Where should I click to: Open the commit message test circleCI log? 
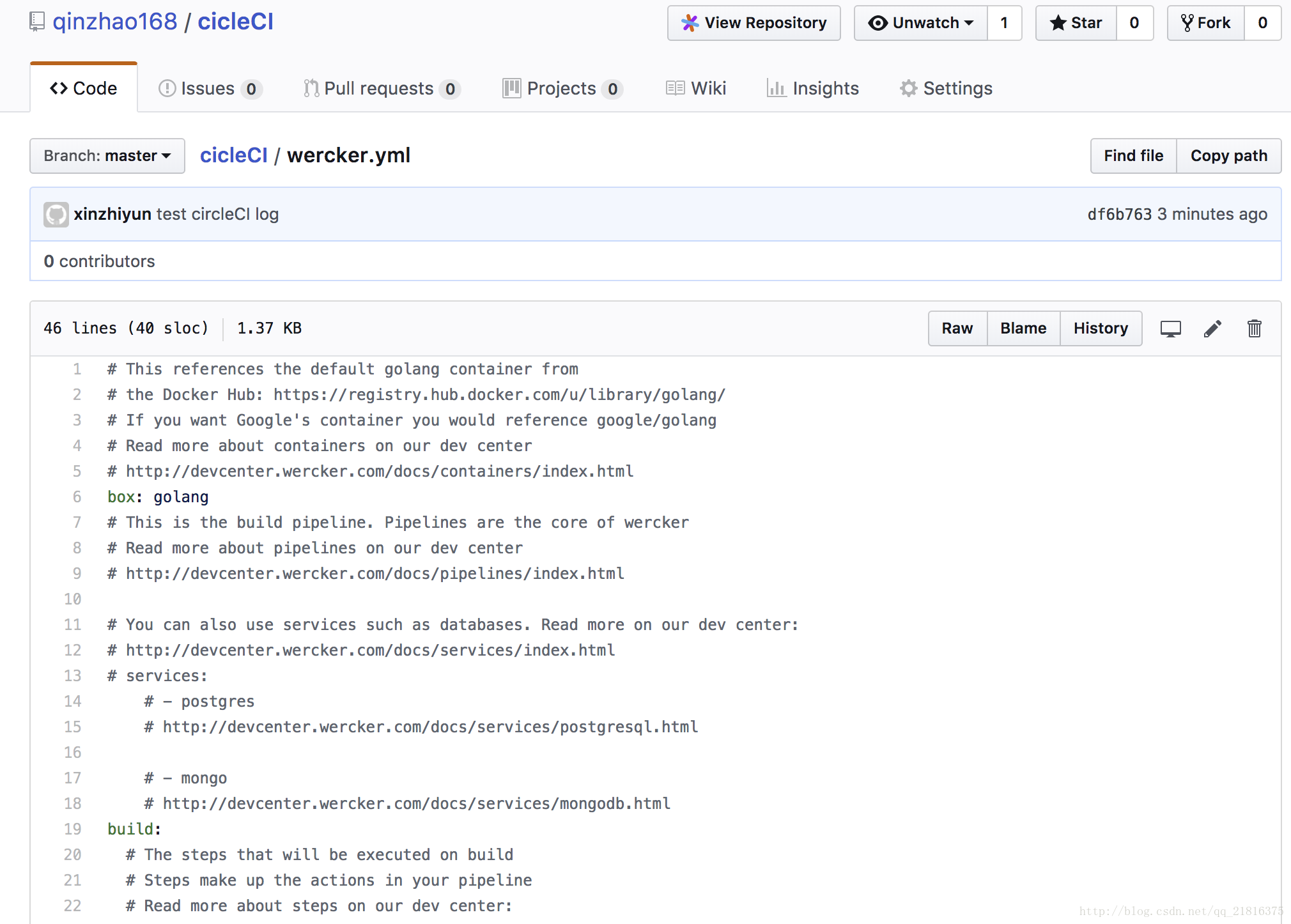pyautogui.click(x=217, y=214)
